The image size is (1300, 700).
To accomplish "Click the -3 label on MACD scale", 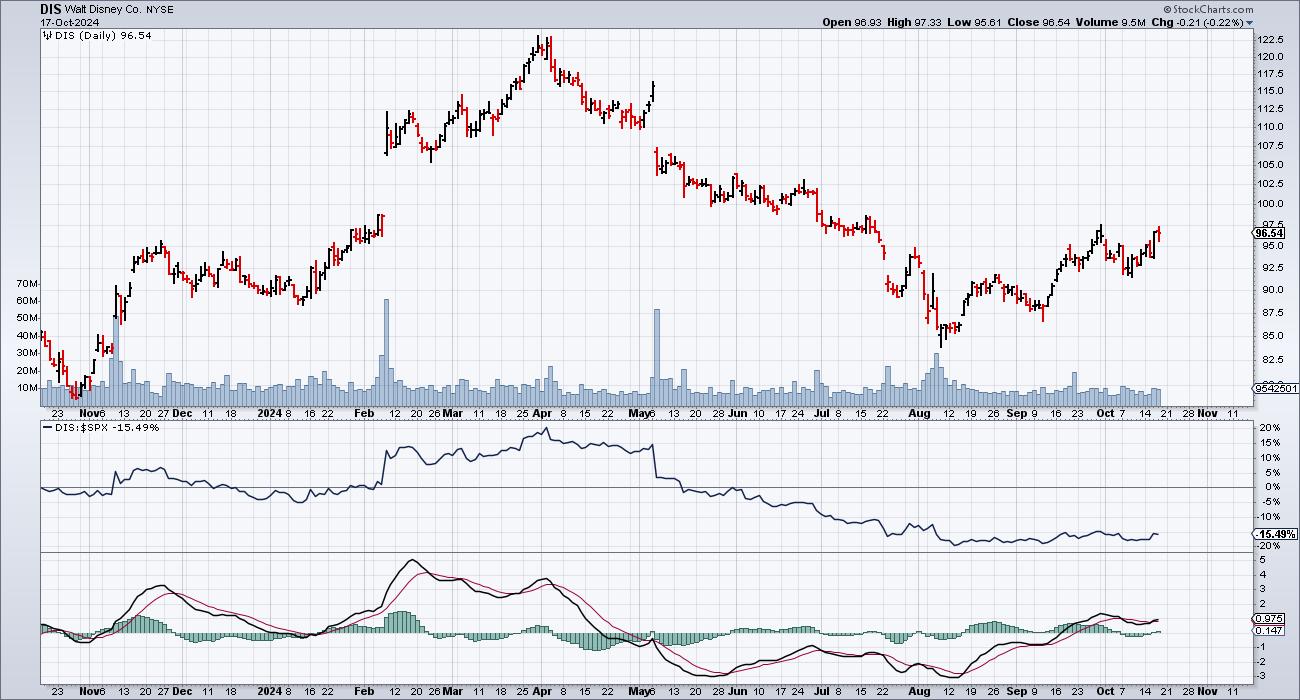I will (x=1263, y=676).
